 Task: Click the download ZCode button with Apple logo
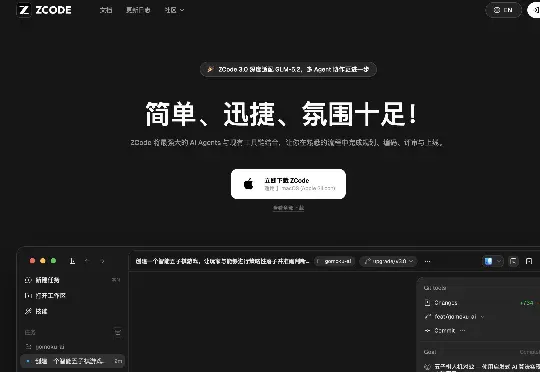[288, 184]
